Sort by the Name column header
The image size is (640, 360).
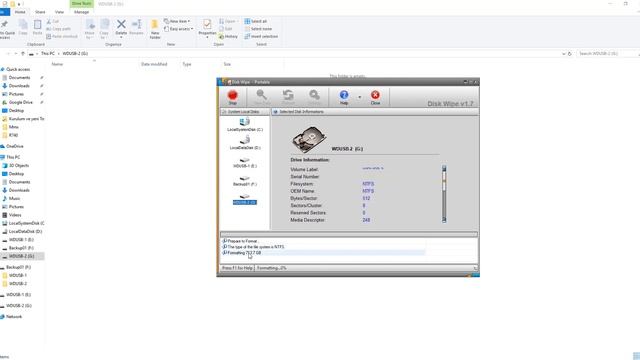coord(58,64)
